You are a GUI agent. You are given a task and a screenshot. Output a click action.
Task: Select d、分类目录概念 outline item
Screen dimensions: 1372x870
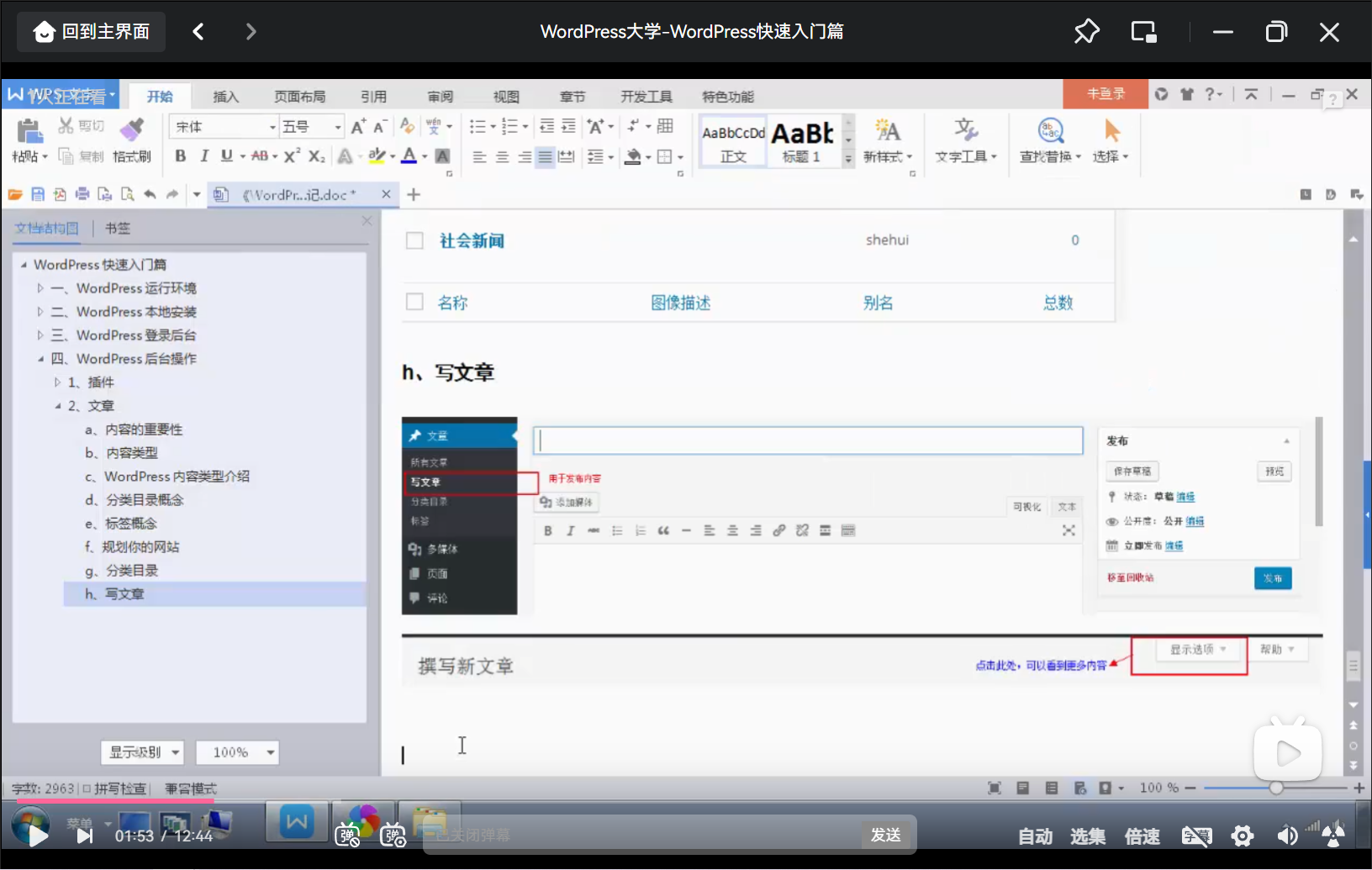pos(134,500)
